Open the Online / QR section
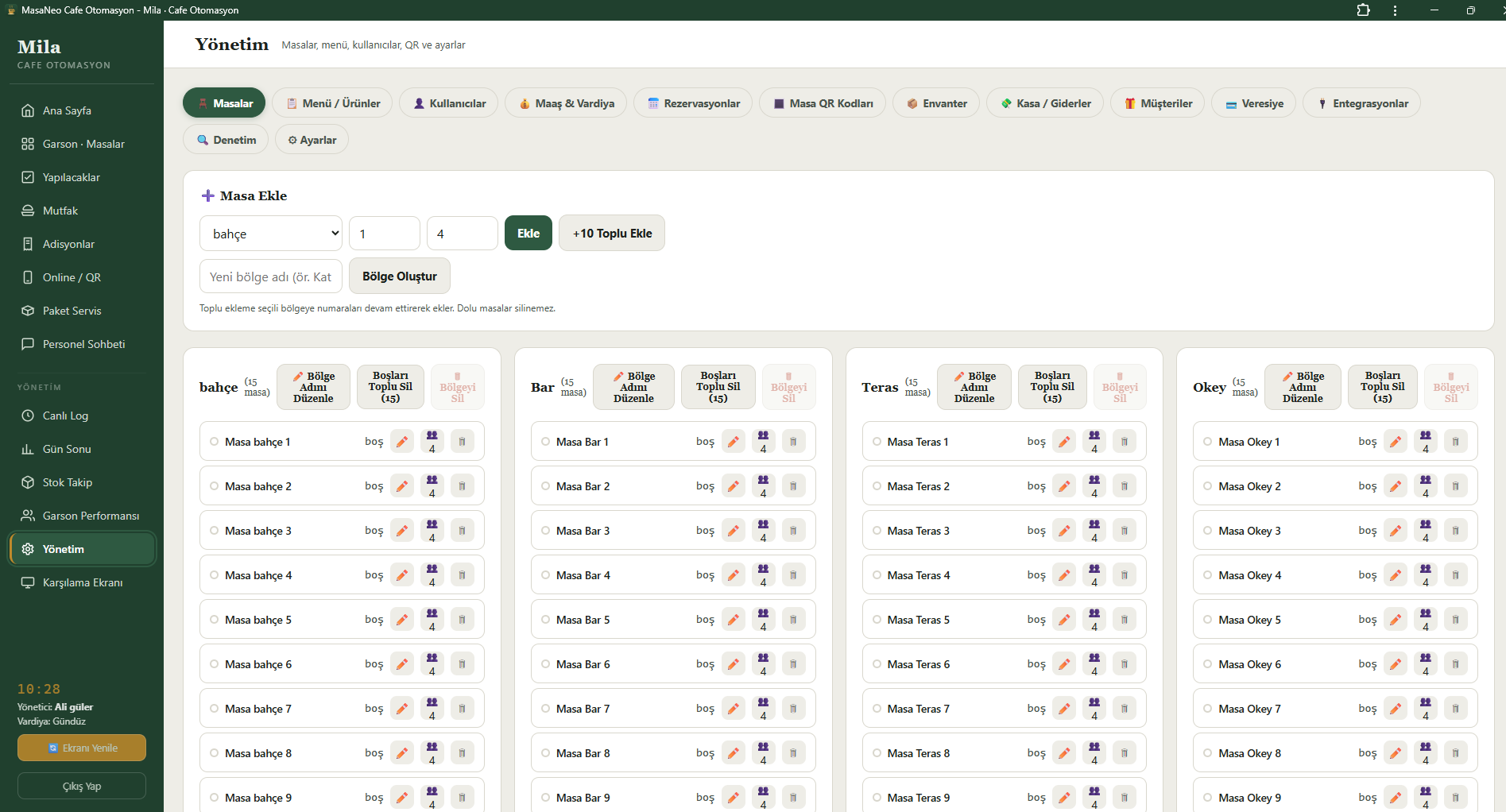Viewport: 1506px width, 812px height. [x=82, y=277]
